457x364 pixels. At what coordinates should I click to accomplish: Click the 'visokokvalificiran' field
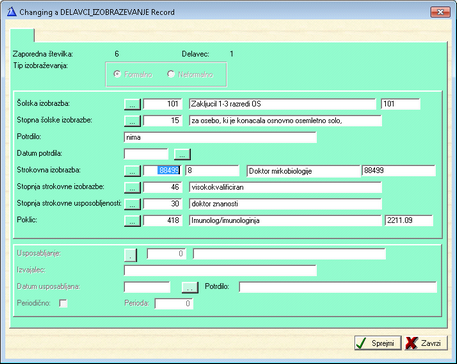click(x=285, y=187)
